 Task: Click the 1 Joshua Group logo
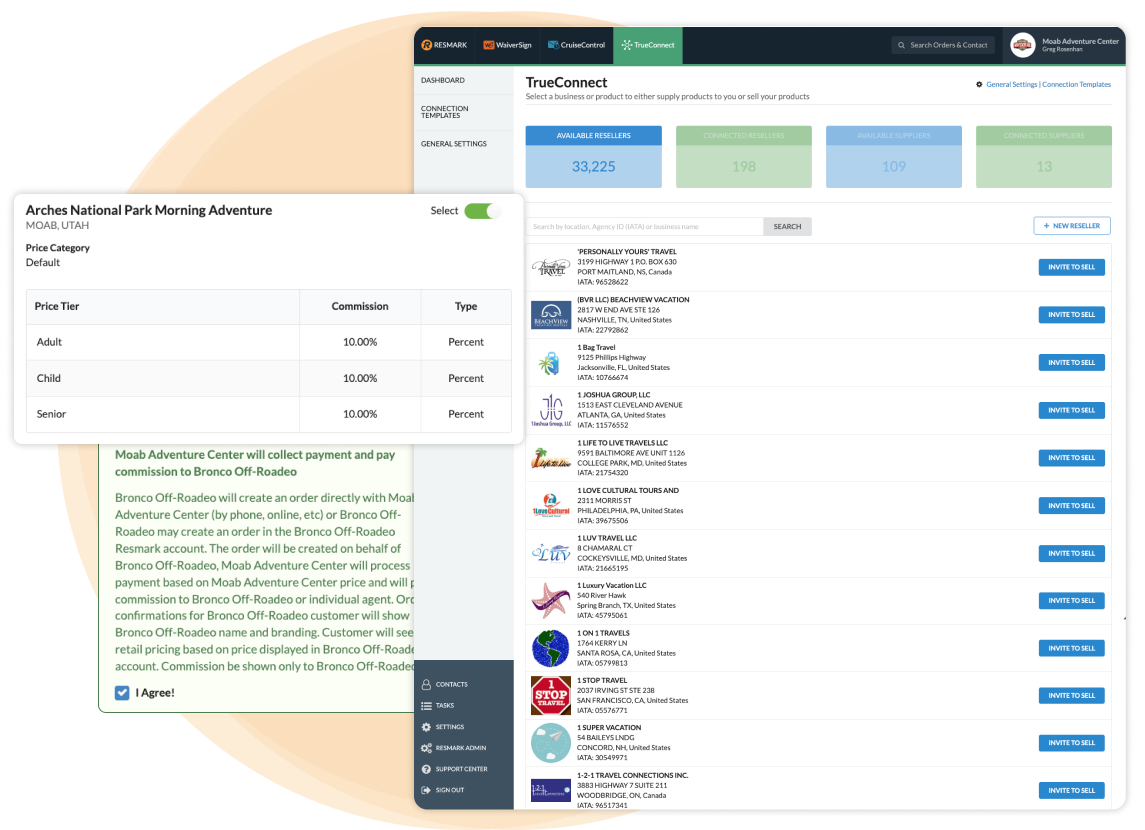coord(551,410)
